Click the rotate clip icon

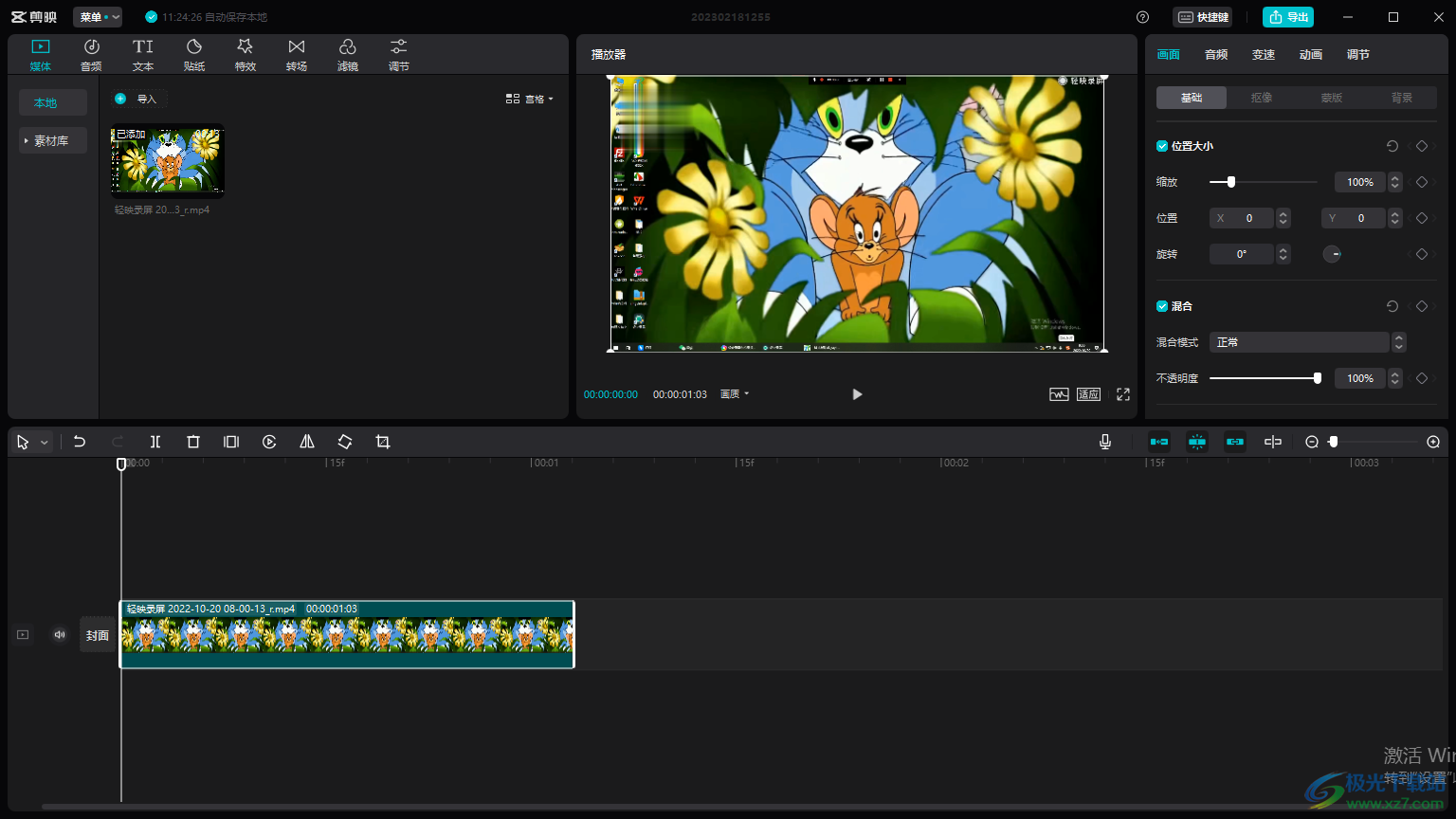[x=345, y=442]
